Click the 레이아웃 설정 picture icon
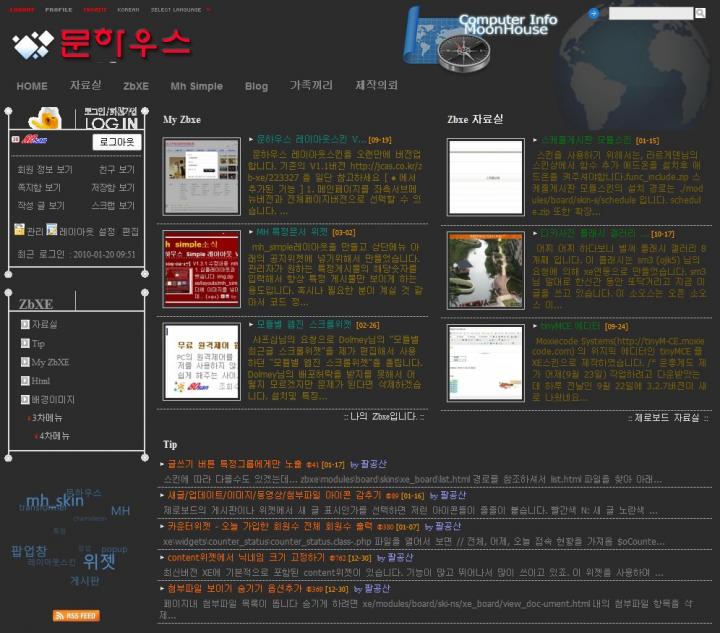Viewport: 720px width, 633px height. click(52, 229)
